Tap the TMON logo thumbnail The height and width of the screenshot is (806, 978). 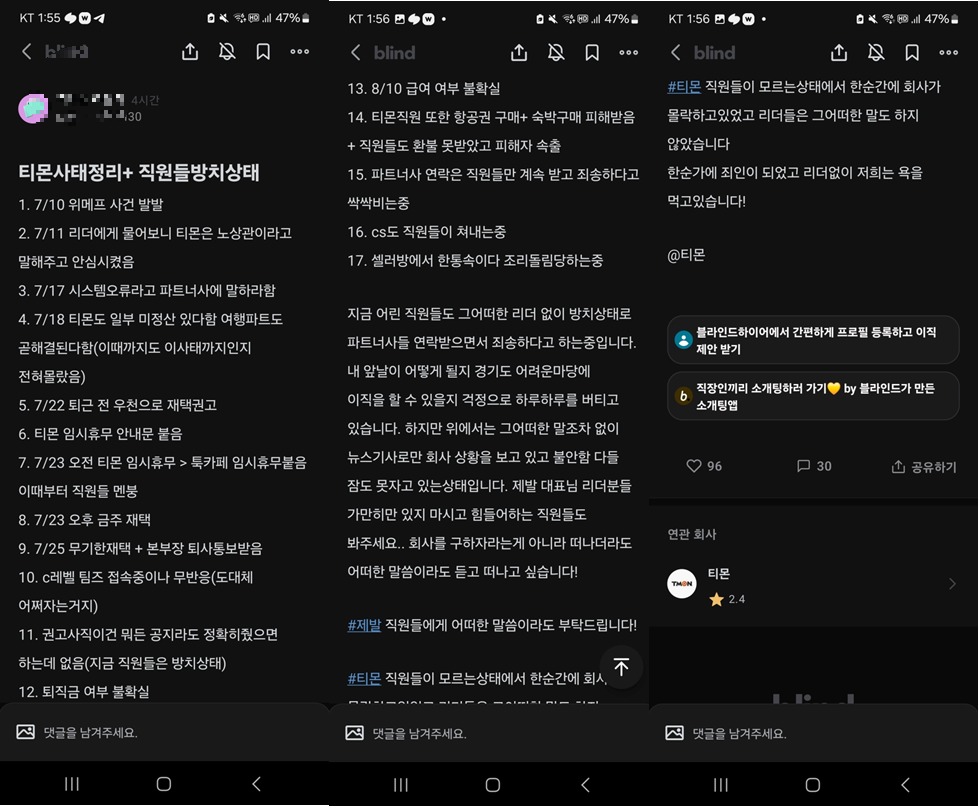coord(682,584)
